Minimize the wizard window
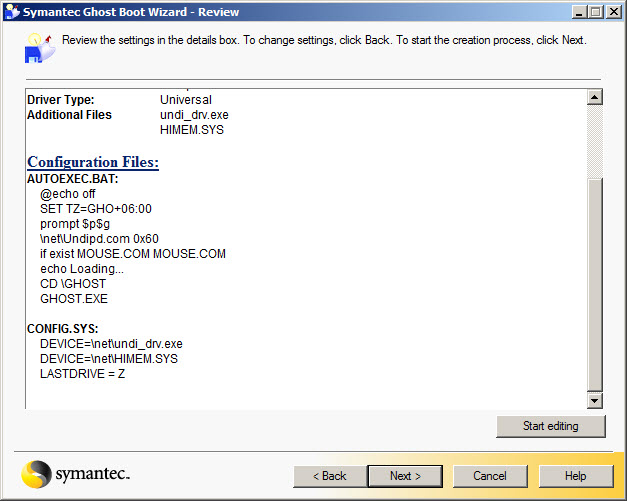The width and height of the screenshot is (627, 501). click(x=579, y=12)
